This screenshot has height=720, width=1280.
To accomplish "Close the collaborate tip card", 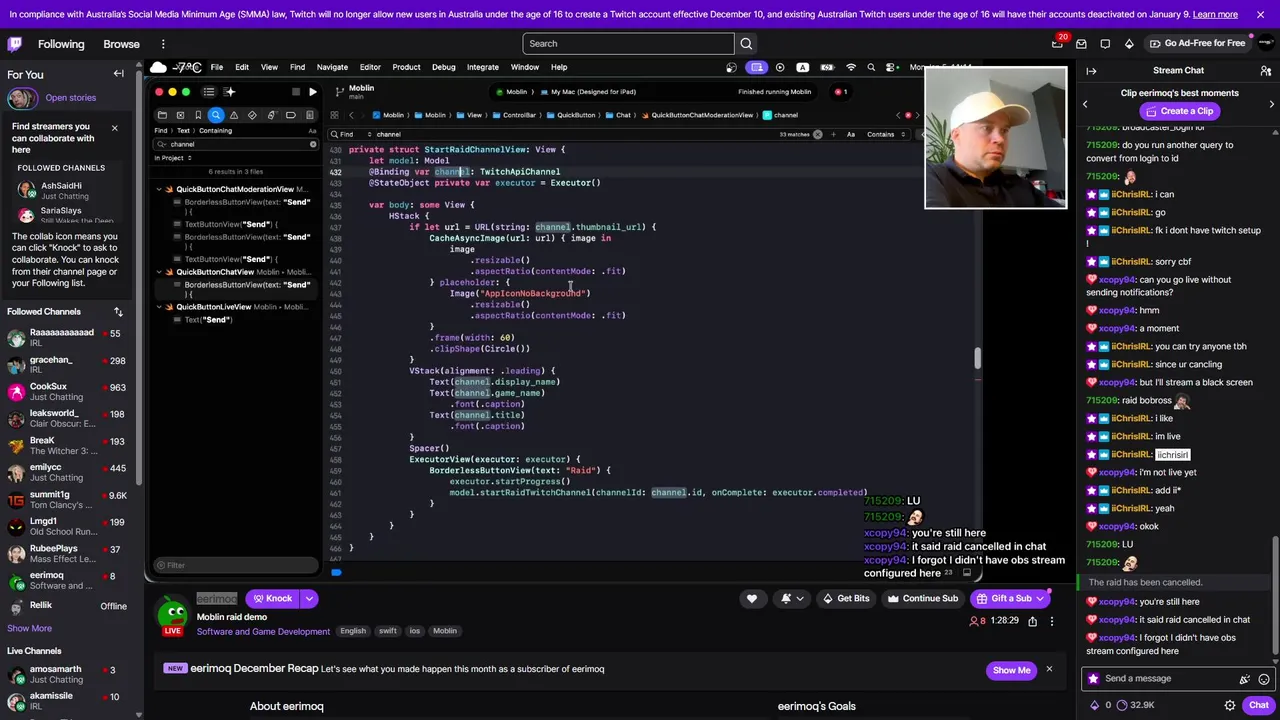I will coord(114,128).
